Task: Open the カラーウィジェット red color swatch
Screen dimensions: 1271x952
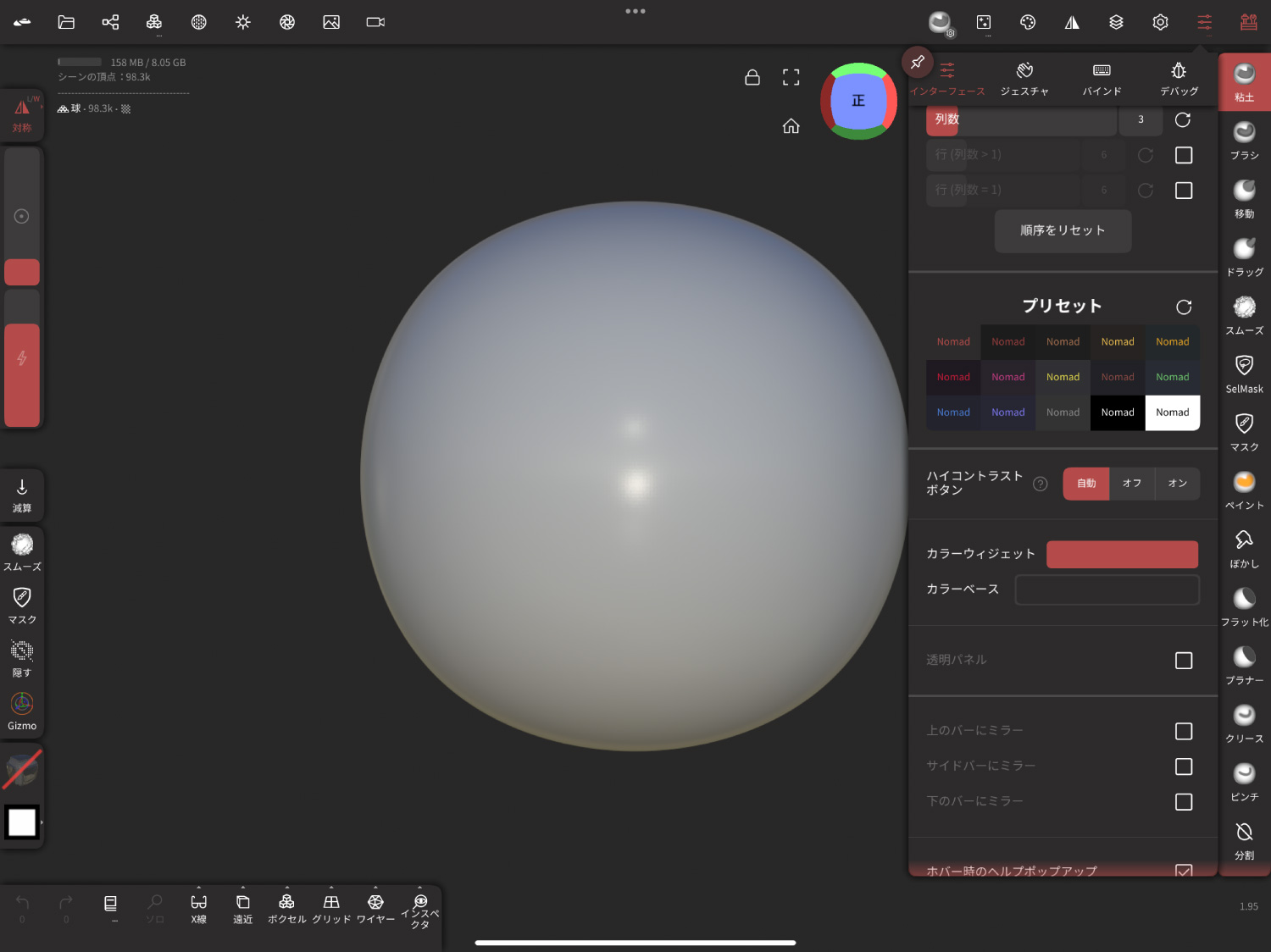Action: tap(1122, 555)
